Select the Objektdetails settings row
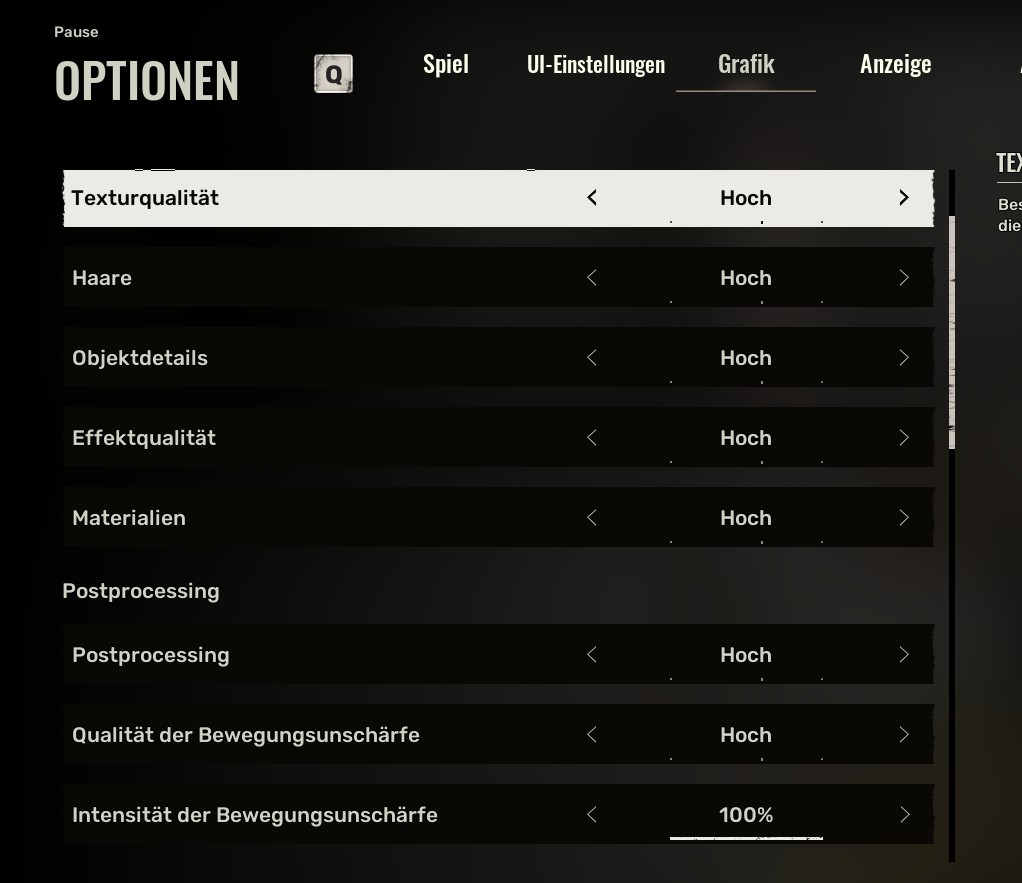This screenshot has height=883, width=1022. [x=300, y=358]
